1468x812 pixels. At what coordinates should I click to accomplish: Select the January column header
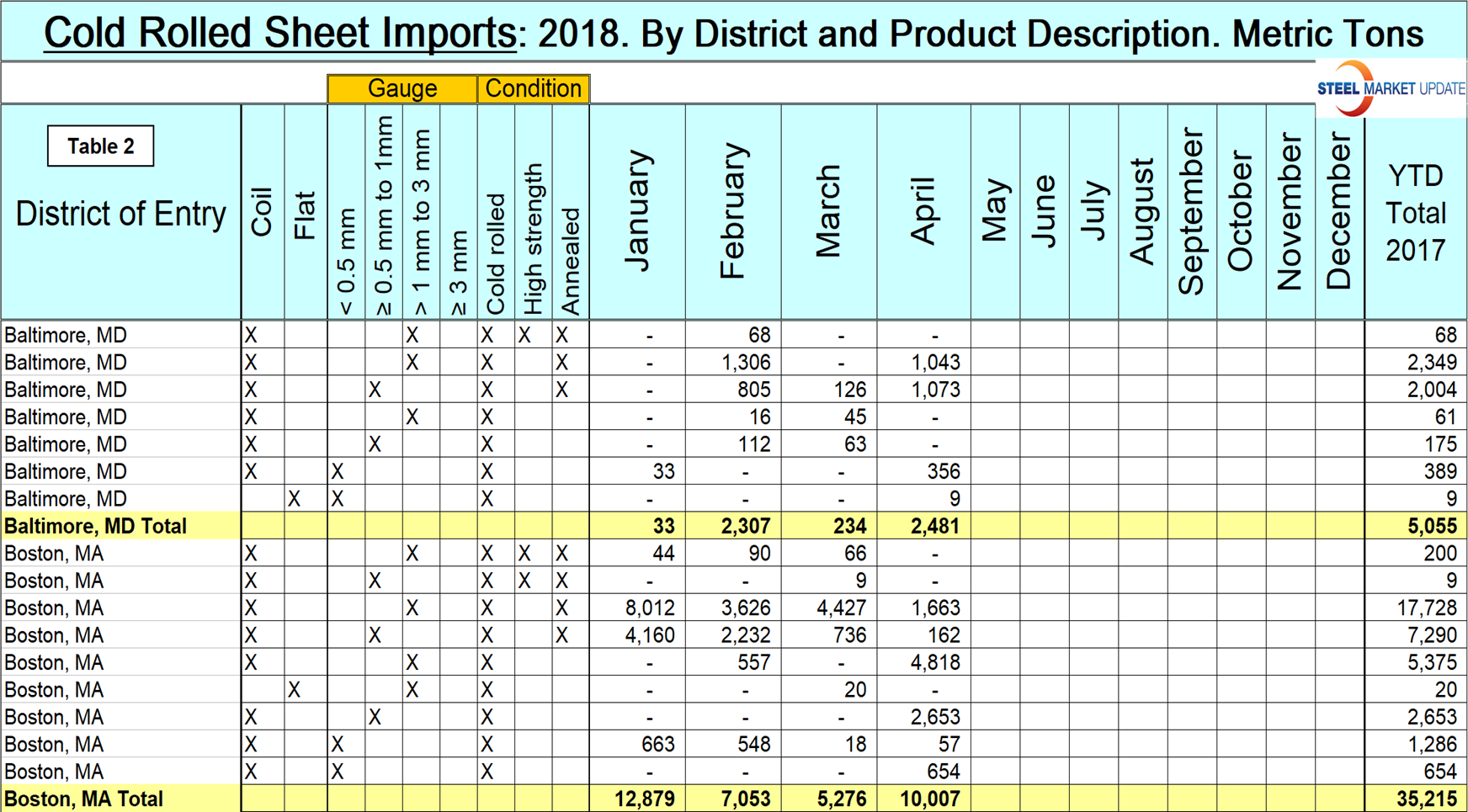pyautogui.click(x=638, y=211)
